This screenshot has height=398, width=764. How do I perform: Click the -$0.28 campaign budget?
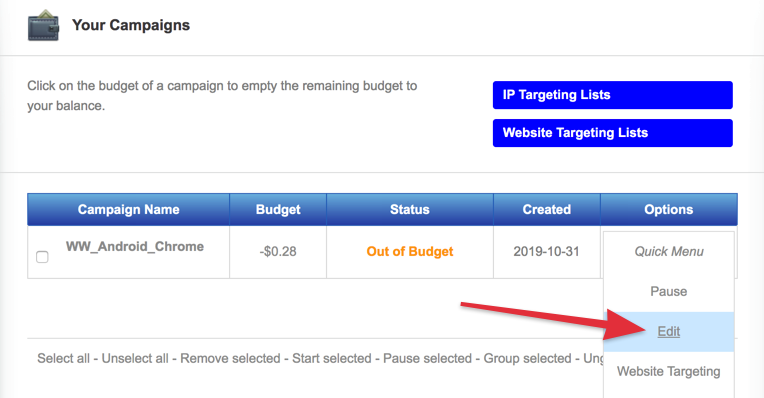coord(278,251)
